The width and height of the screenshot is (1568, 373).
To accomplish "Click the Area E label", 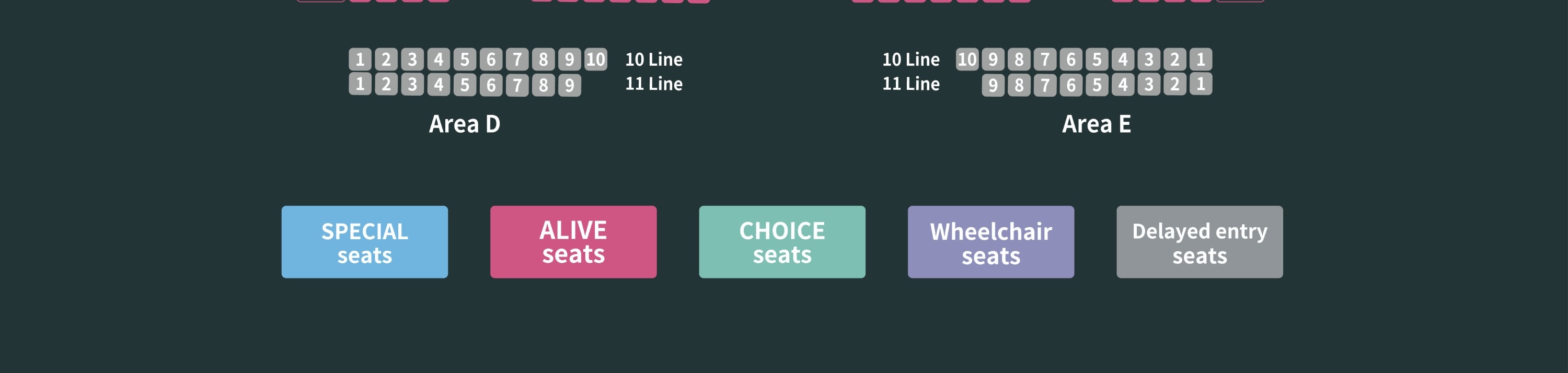I will pos(1096,124).
